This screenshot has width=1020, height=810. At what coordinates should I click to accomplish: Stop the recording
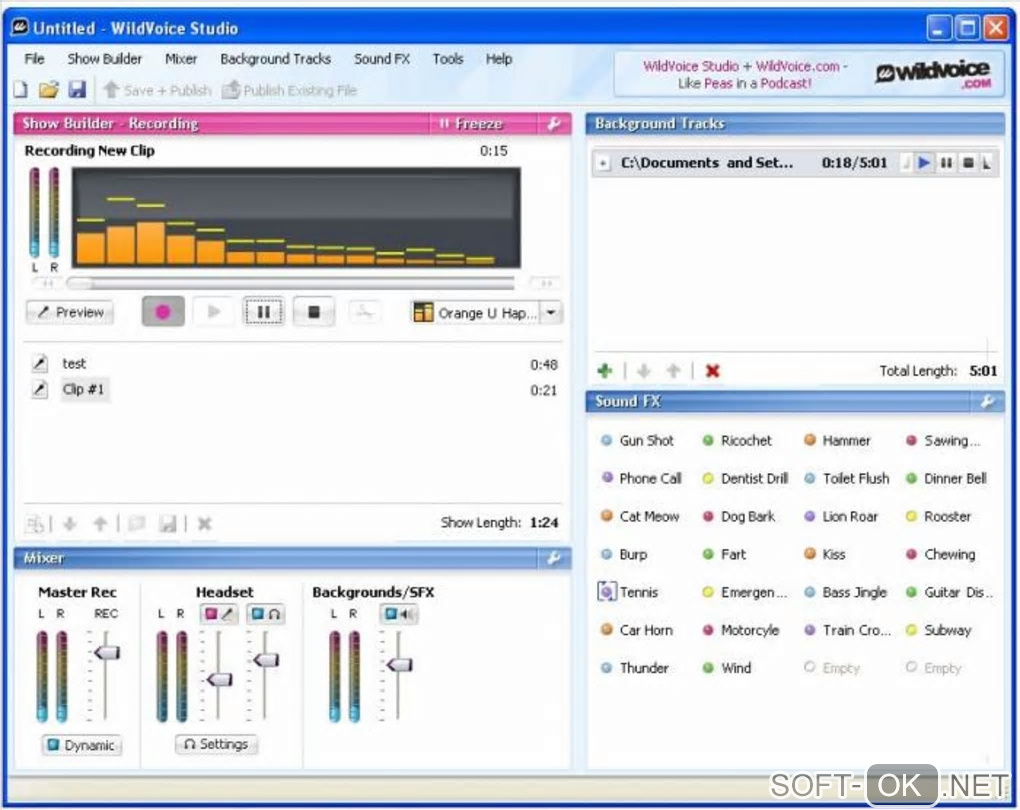click(314, 312)
